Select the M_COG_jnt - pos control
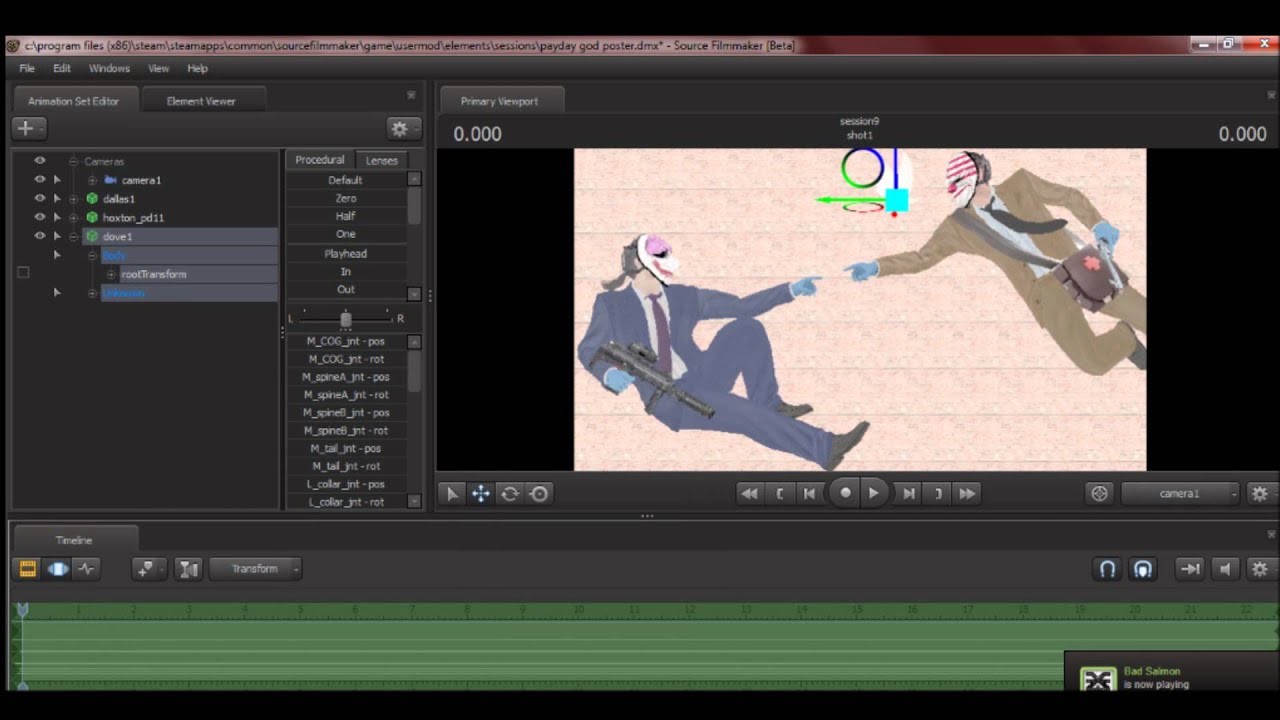The height and width of the screenshot is (720, 1280). pos(345,341)
